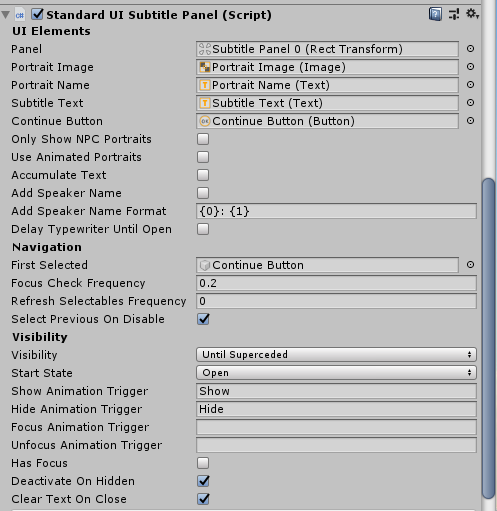This screenshot has height=511, width=497.
Task: Enable Only Show NPC Portraits checkbox
Action: click(203, 139)
